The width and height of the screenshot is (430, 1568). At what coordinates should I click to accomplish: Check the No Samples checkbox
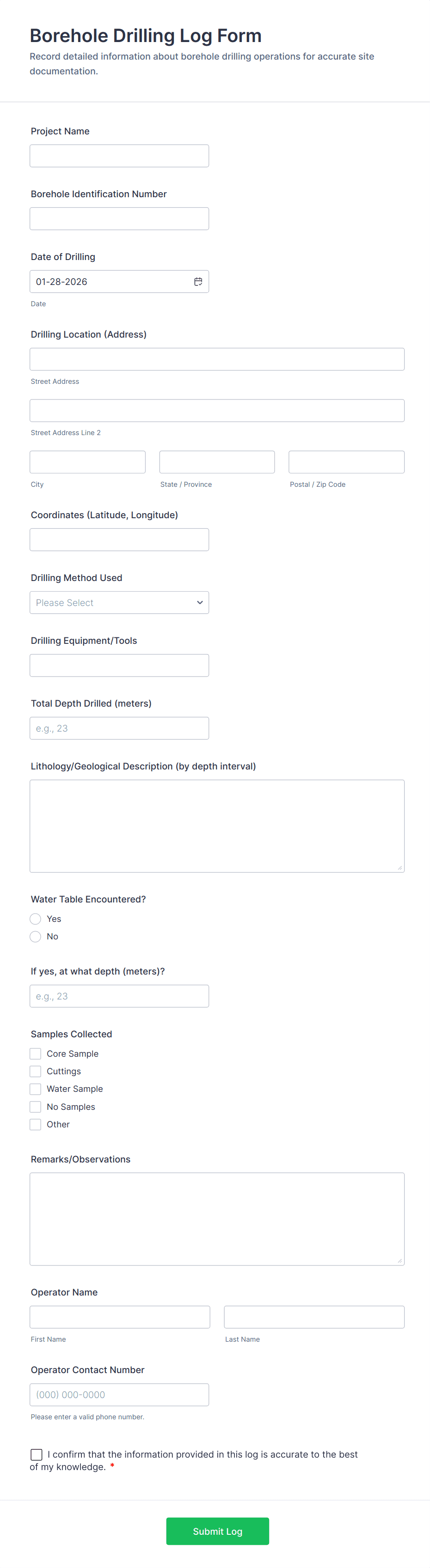[x=35, y=1106]
